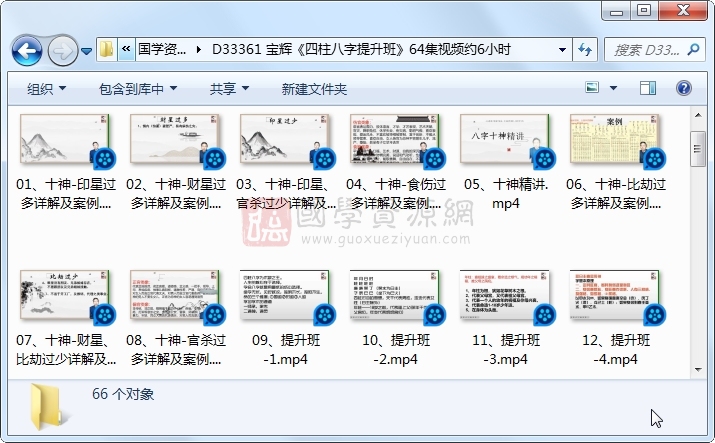Open the view options dropdown arrow
The height and width of the screenshot is (443, 715).
click(613, 88)
